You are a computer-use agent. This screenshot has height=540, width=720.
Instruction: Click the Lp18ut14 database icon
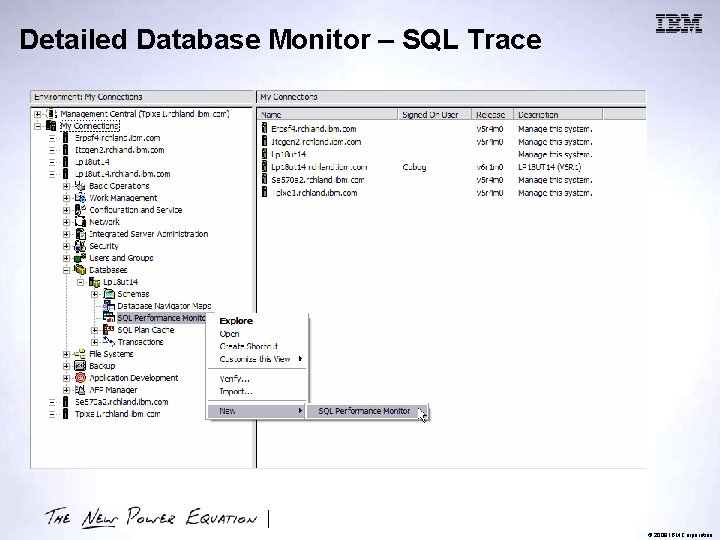pyautogui.click(x=95, y=282)
